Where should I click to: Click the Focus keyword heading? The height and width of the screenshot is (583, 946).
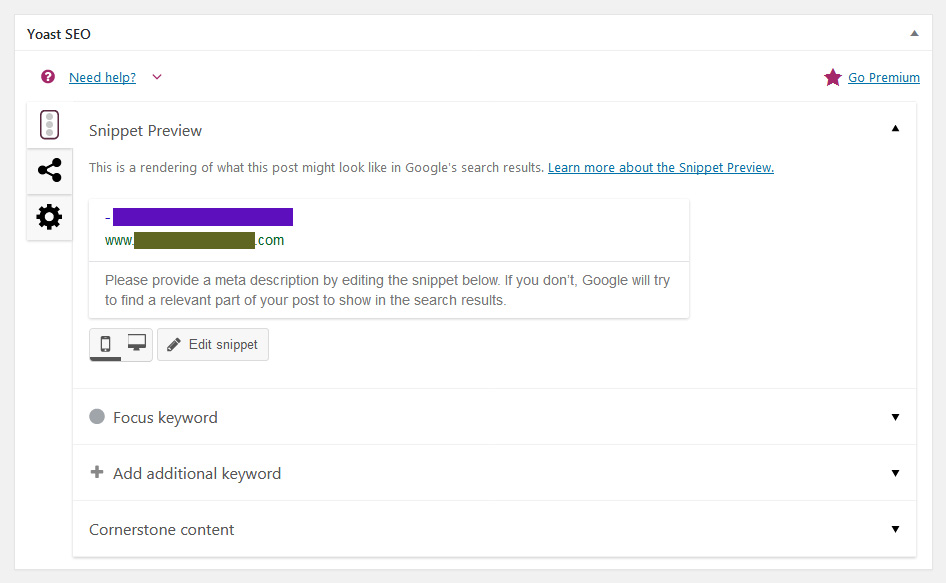pos(165,418)
